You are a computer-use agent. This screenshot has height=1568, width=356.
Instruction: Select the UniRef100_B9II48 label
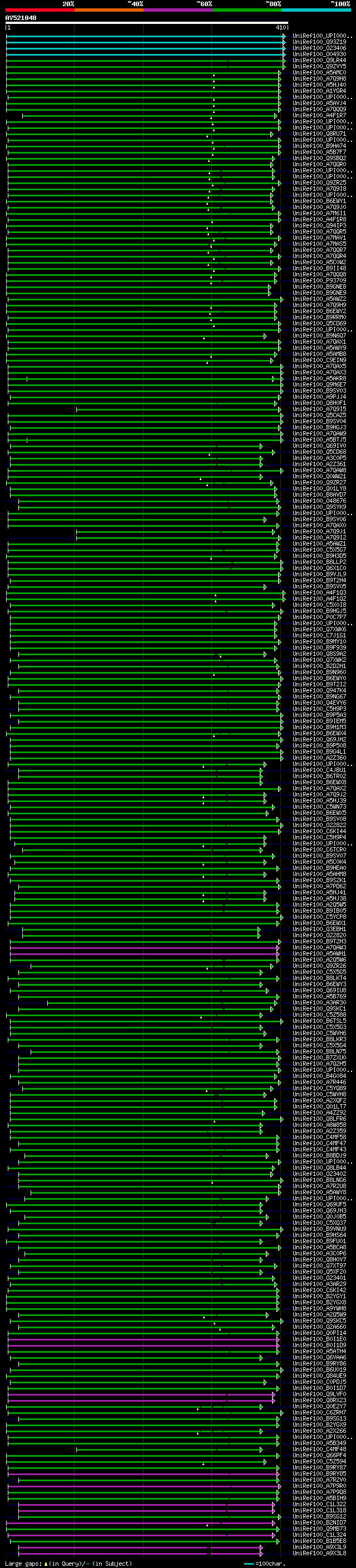coord(319,269)
